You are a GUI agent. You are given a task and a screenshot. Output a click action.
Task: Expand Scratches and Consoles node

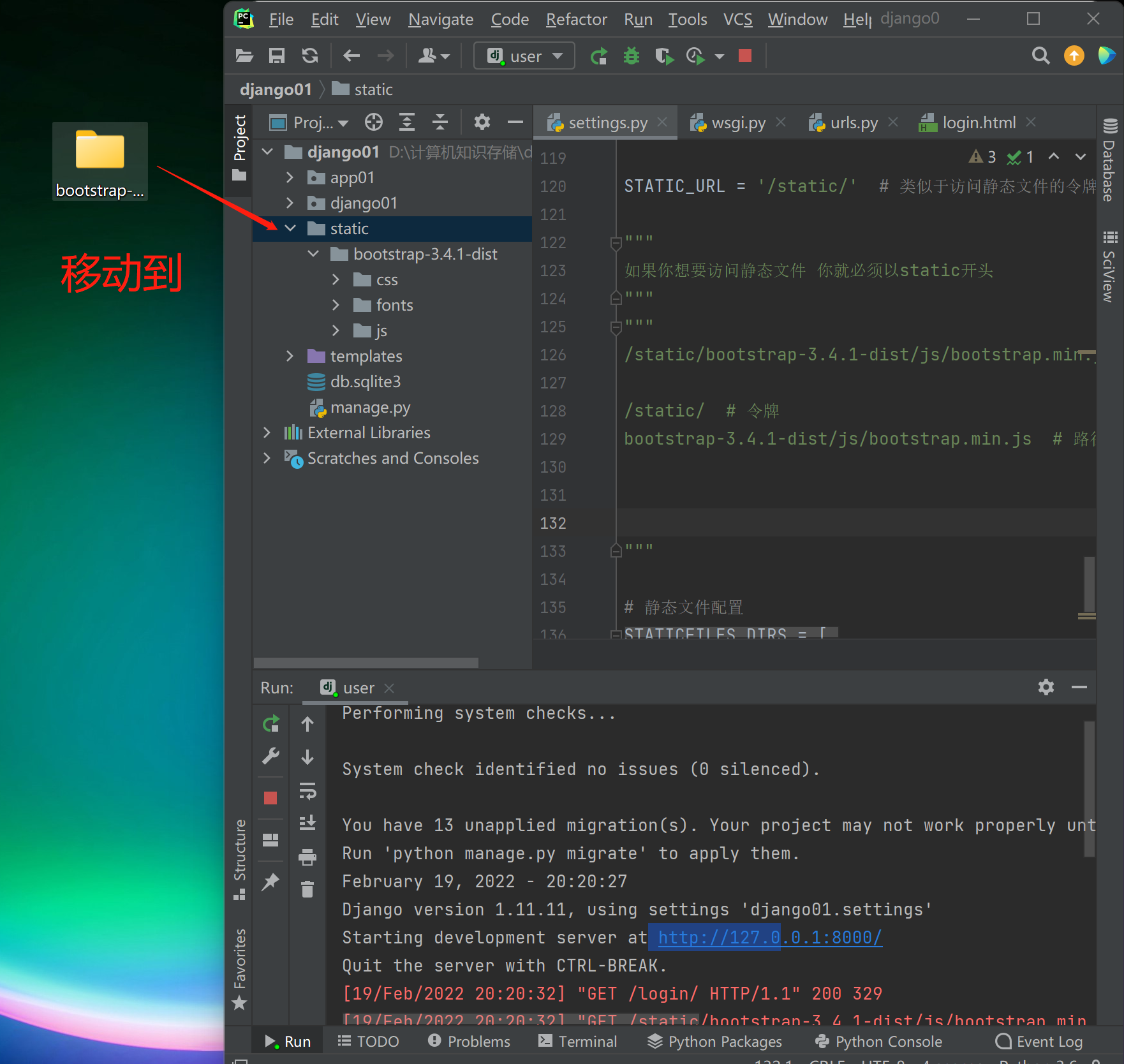267,458
